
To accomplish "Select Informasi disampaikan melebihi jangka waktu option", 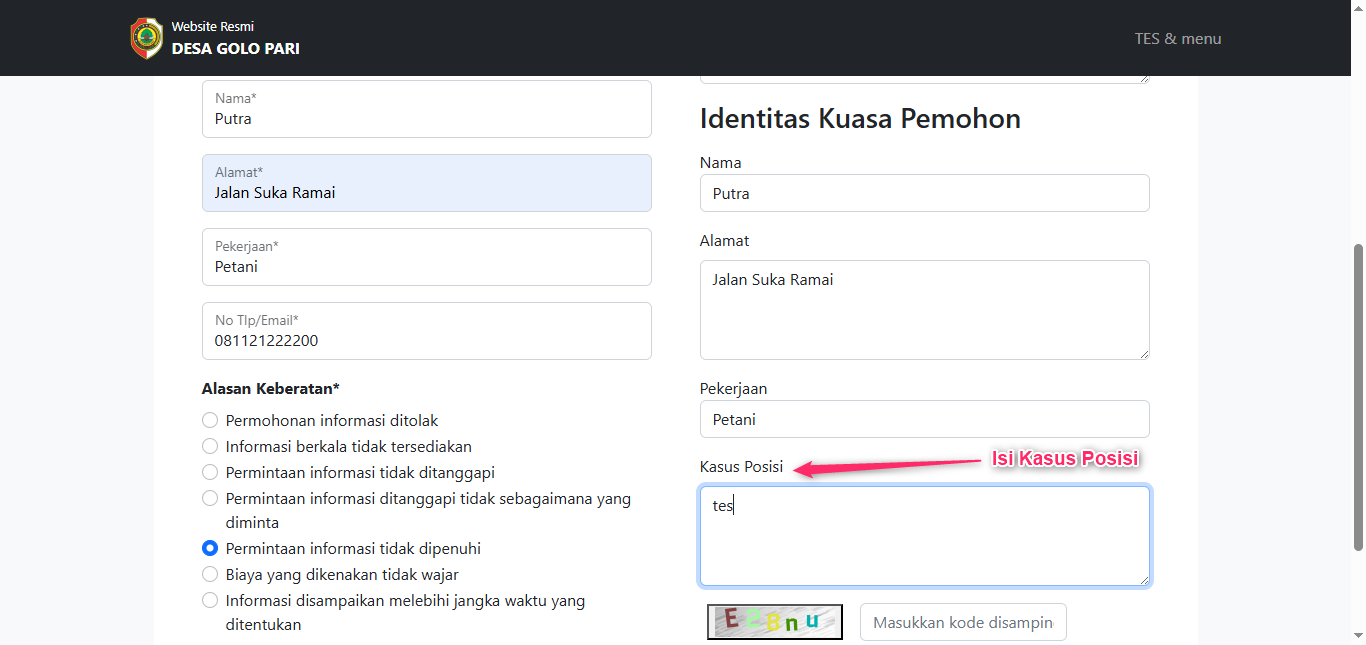I will tap(210, 600).
